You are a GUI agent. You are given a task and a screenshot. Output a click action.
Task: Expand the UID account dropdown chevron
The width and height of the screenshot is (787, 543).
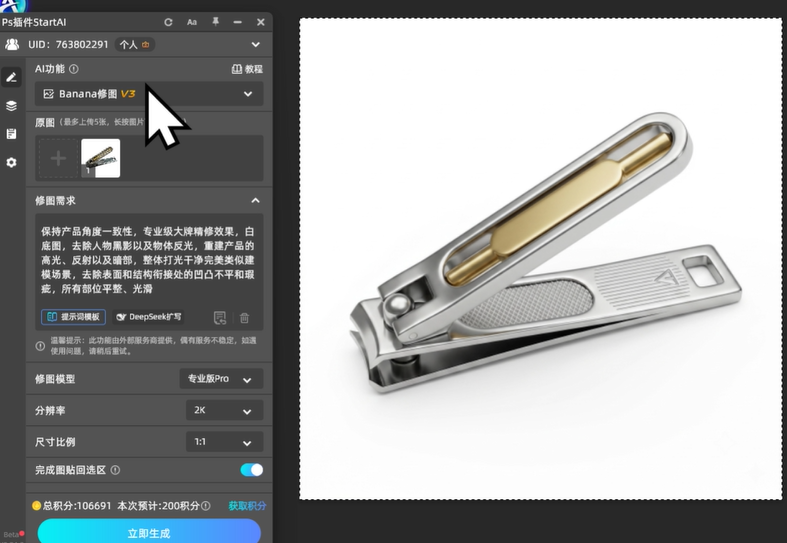click(x=255, y=44)
